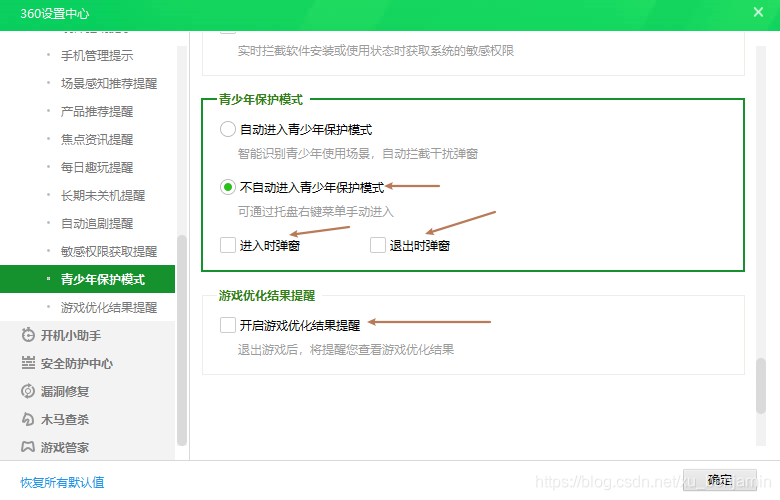Open 场景感知推荐提醒 settings item
Image resolution: width=780 pixels, height=500 pixels.
[x=88, y=83]
